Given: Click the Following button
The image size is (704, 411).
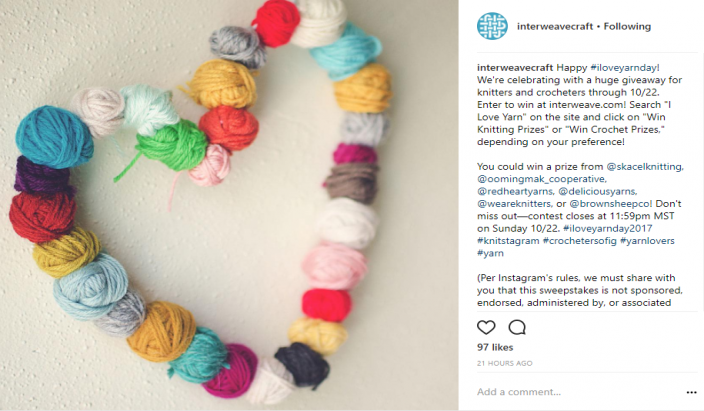Looking at the screenshot, I should pos(627,27).
